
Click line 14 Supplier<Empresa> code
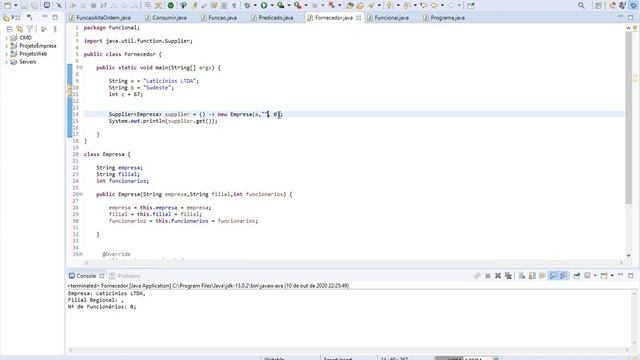(x=196, y=114)
